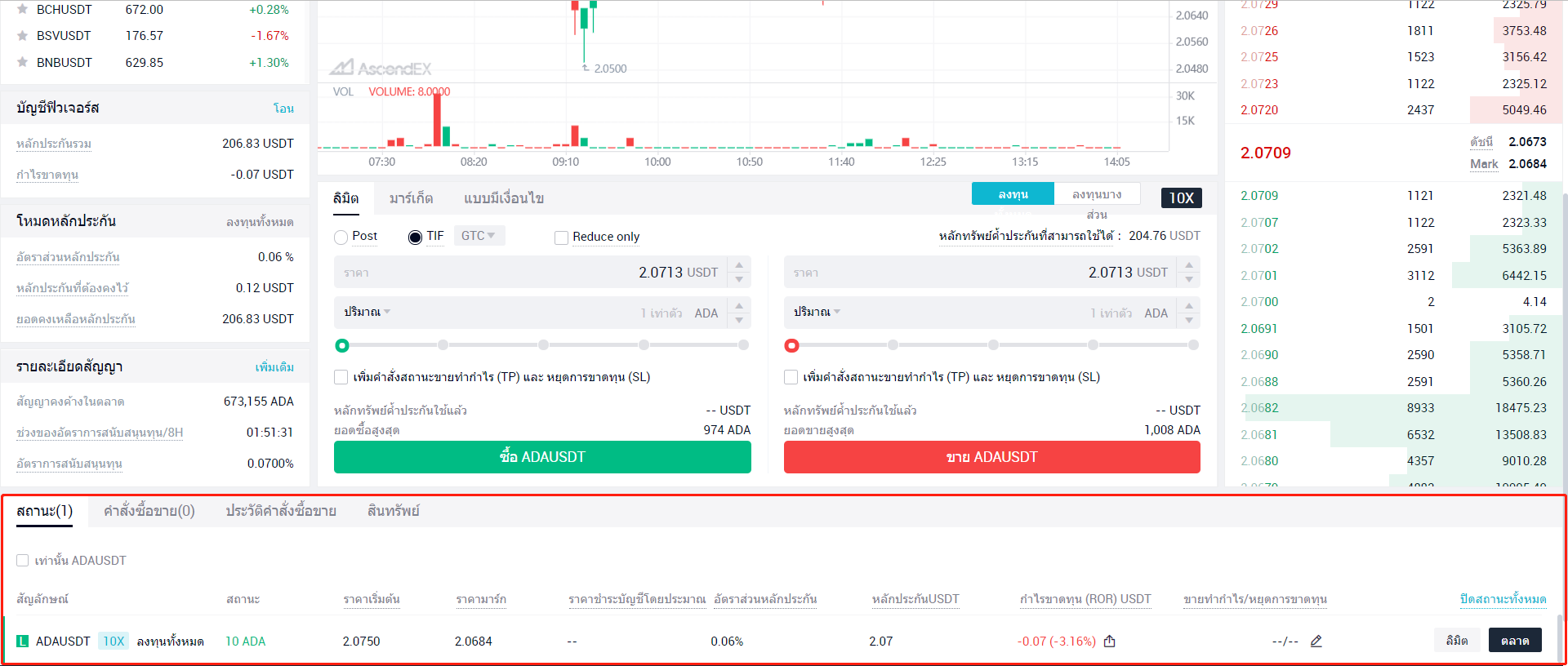
Task: Increase buy price with up arrow
Action: point(739,265)
